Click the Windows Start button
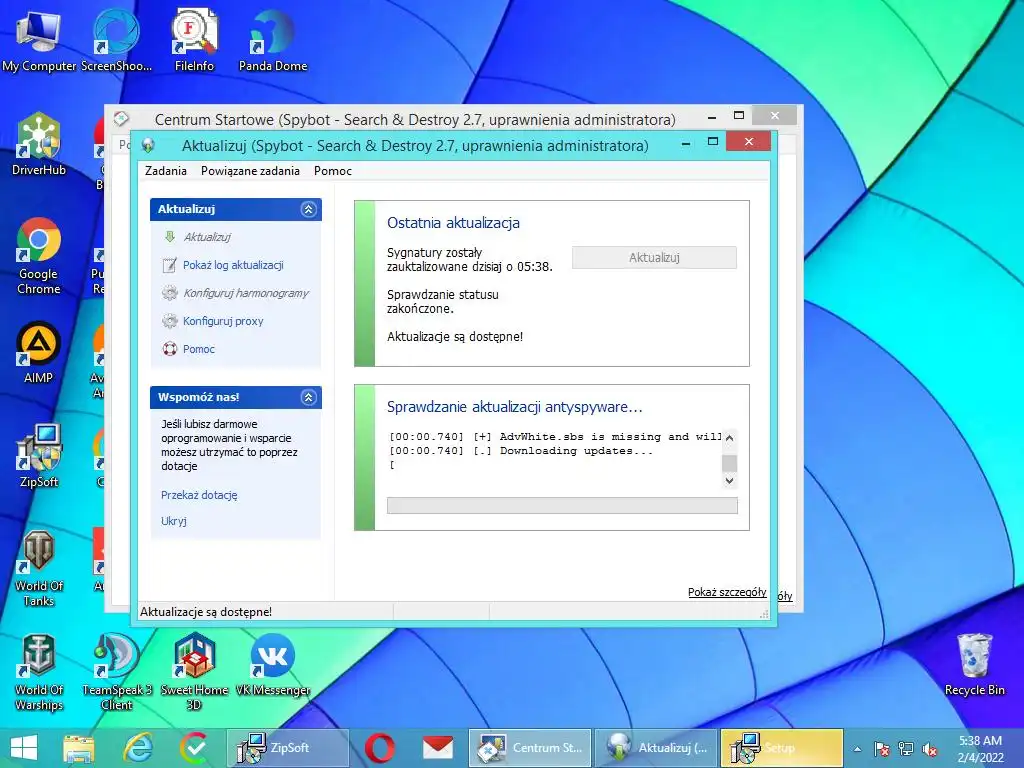Image resolution: width=1024 pixels, height=768 pixels. click(24, 748)
